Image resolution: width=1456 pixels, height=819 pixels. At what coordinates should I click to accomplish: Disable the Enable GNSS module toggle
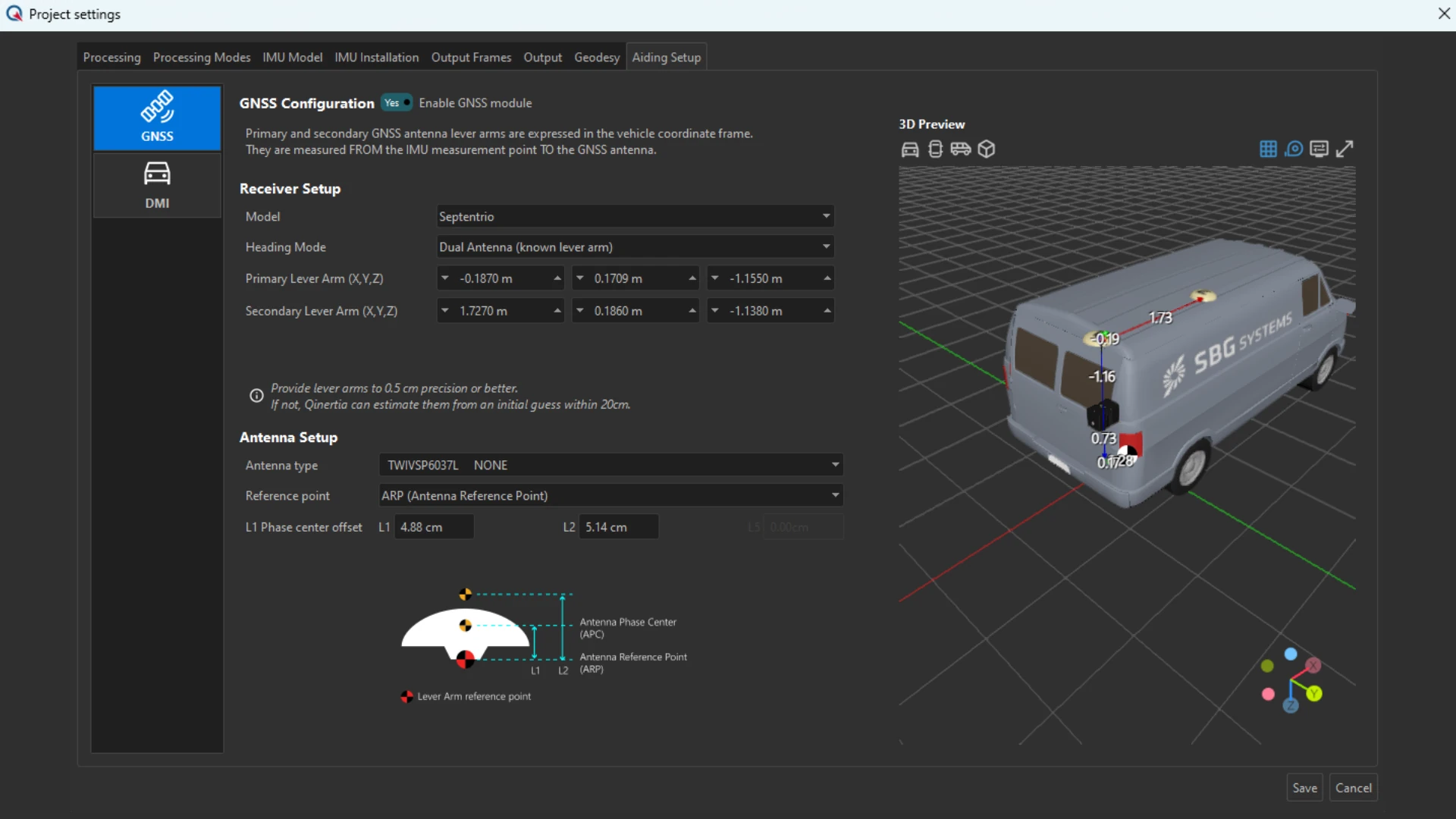(x=395, y=102)
